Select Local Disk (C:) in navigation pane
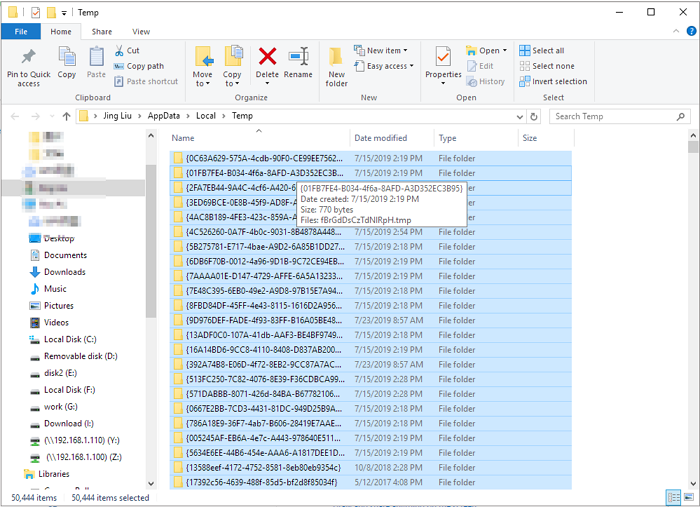Image resolution: width=700 pixels, height=507 pixels. click(x=69, y=339)
